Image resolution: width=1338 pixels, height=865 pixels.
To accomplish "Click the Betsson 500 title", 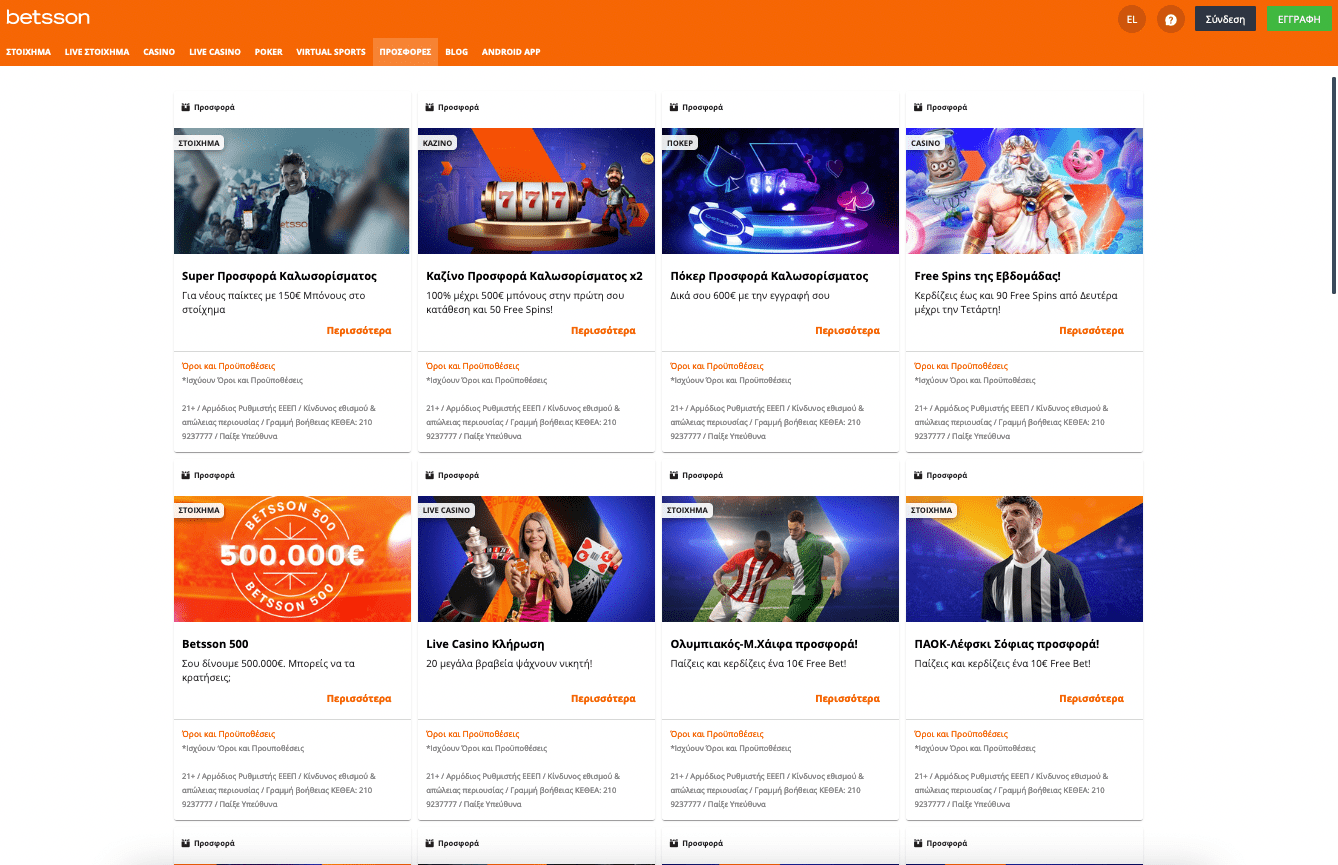I will pos(215,644).
